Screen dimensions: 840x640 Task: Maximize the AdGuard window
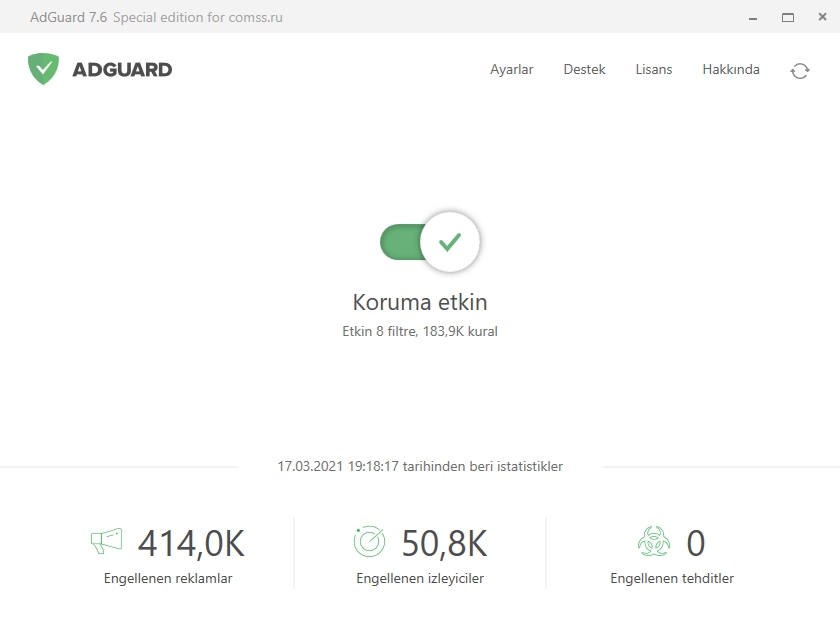(788, 18)
